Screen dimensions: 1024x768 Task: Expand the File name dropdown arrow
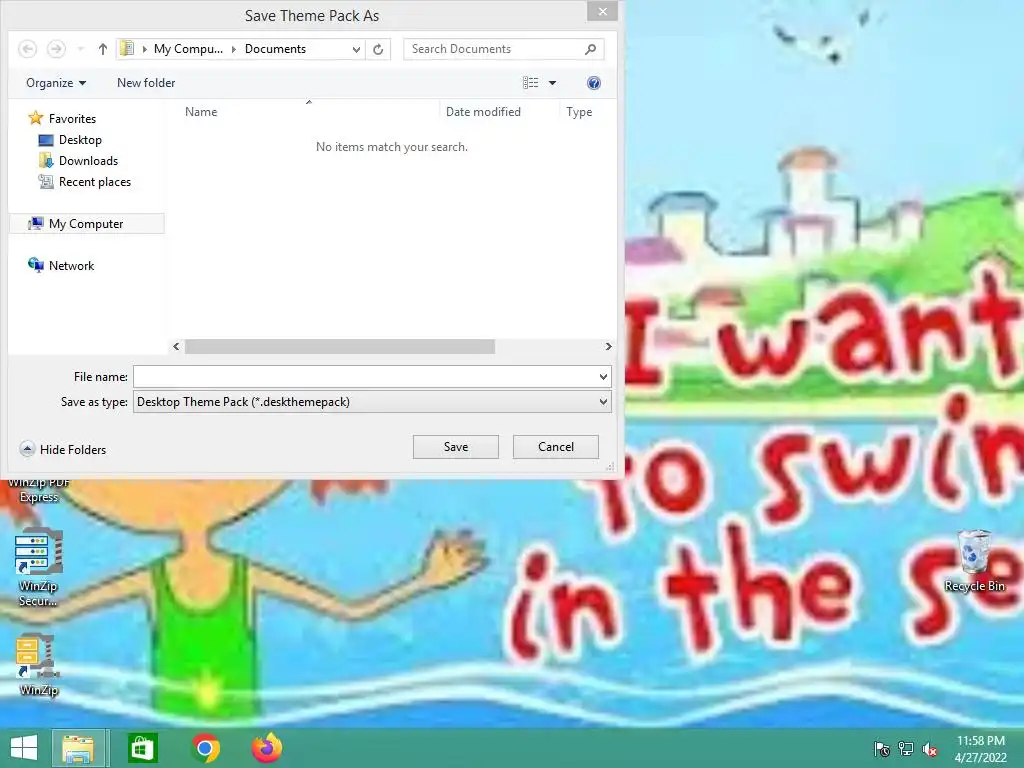603,377
